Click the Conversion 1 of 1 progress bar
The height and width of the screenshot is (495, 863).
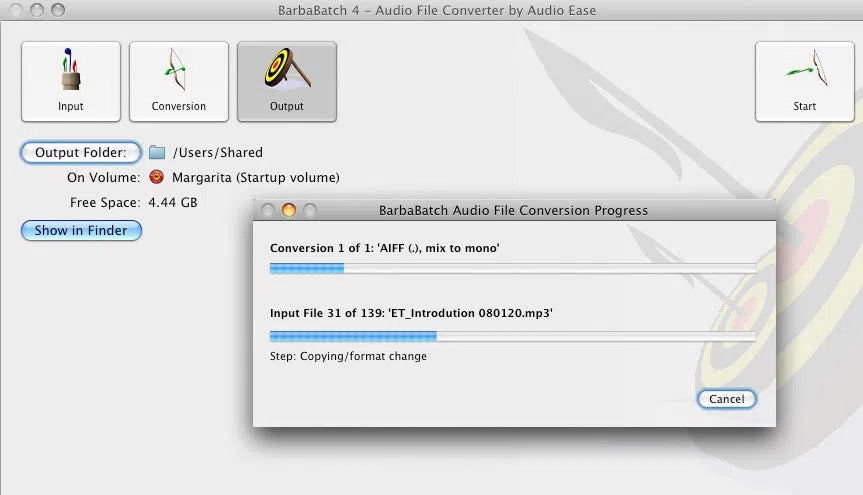513,268
